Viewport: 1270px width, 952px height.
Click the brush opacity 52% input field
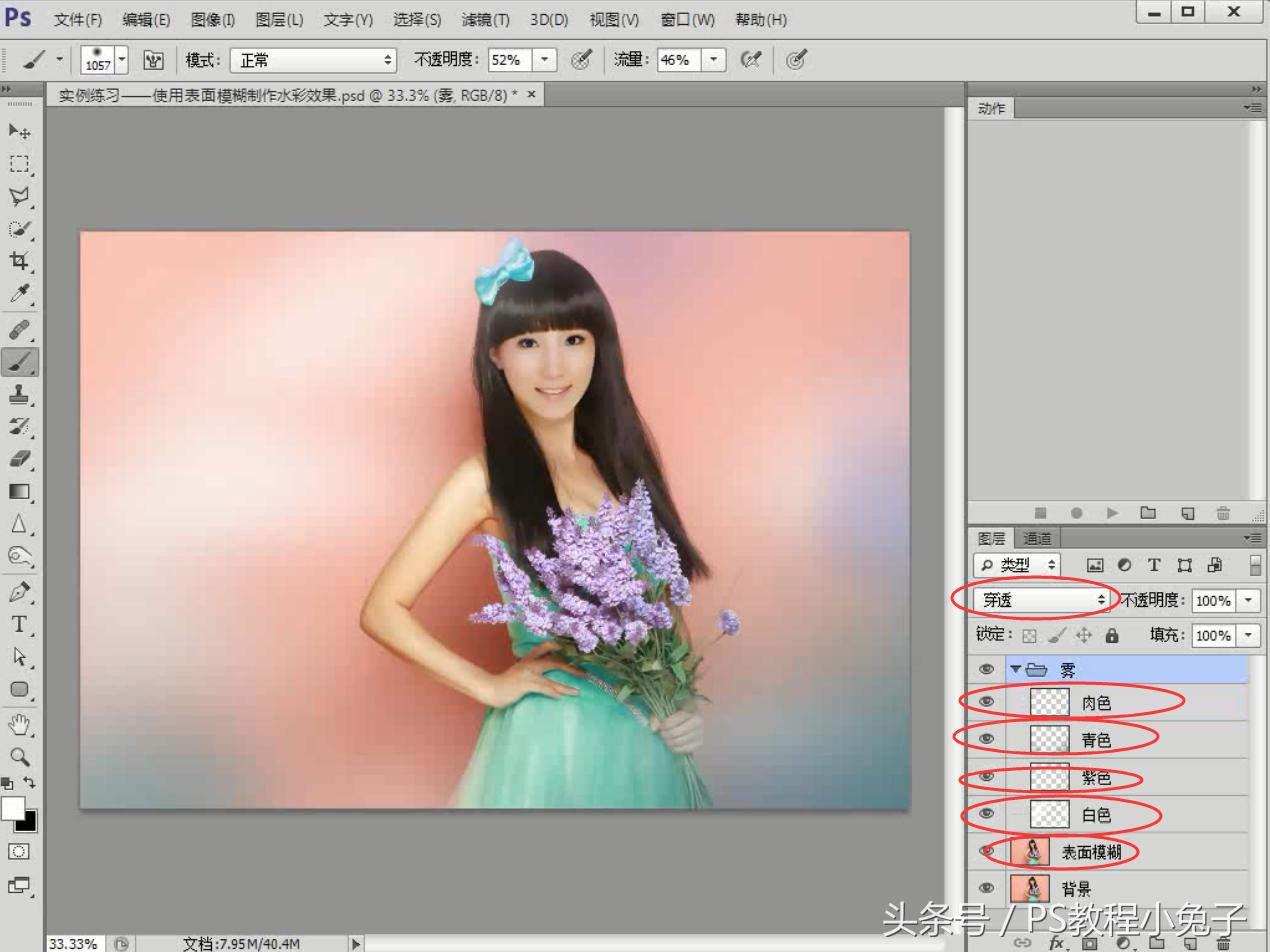point(508,60)
